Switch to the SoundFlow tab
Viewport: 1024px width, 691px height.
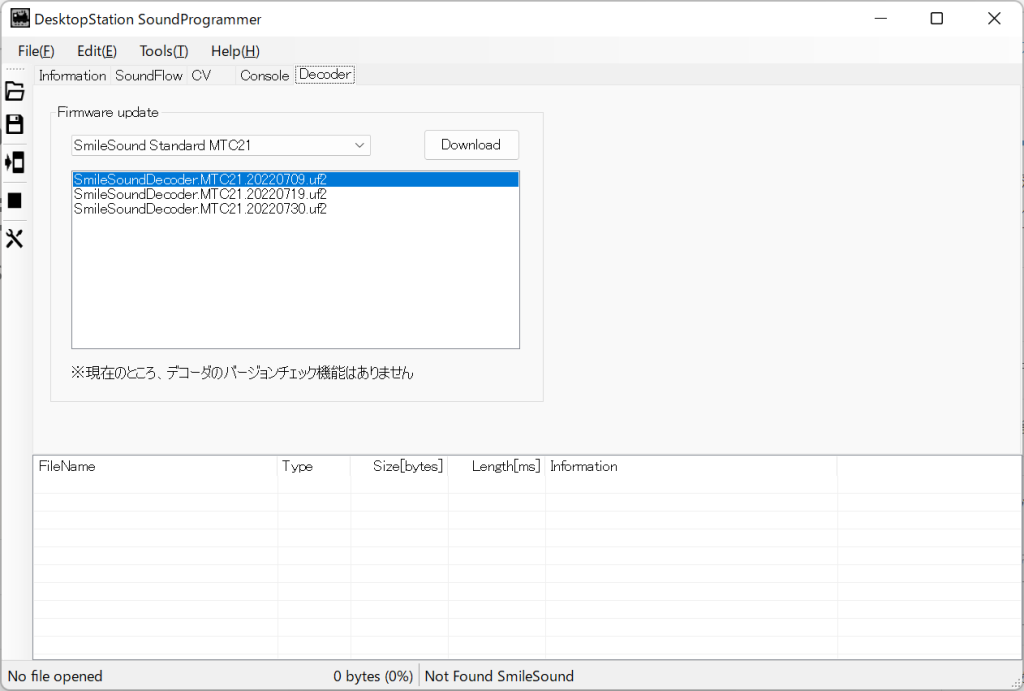click(x=149, y=76)
